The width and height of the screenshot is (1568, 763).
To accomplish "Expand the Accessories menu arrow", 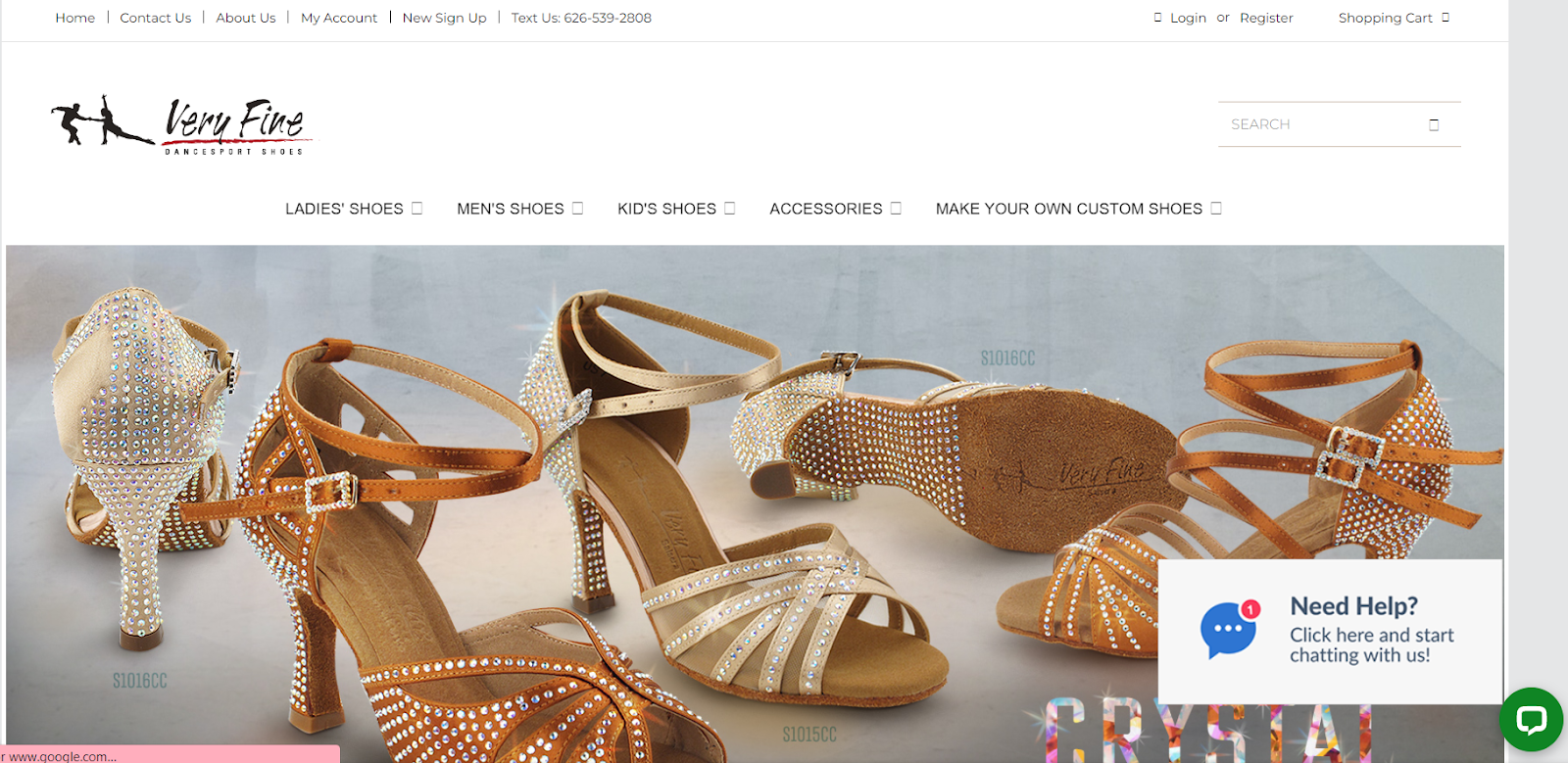I will point(896,208).
